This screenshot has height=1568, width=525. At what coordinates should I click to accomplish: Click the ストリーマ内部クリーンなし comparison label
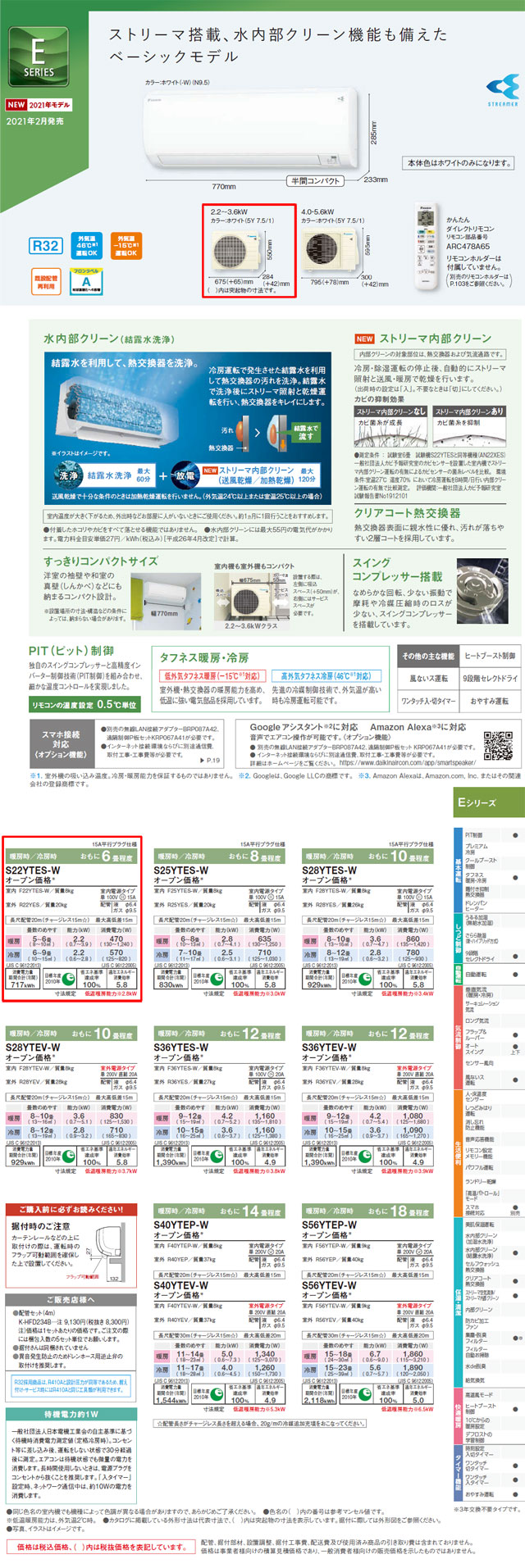tap(390, 411)
